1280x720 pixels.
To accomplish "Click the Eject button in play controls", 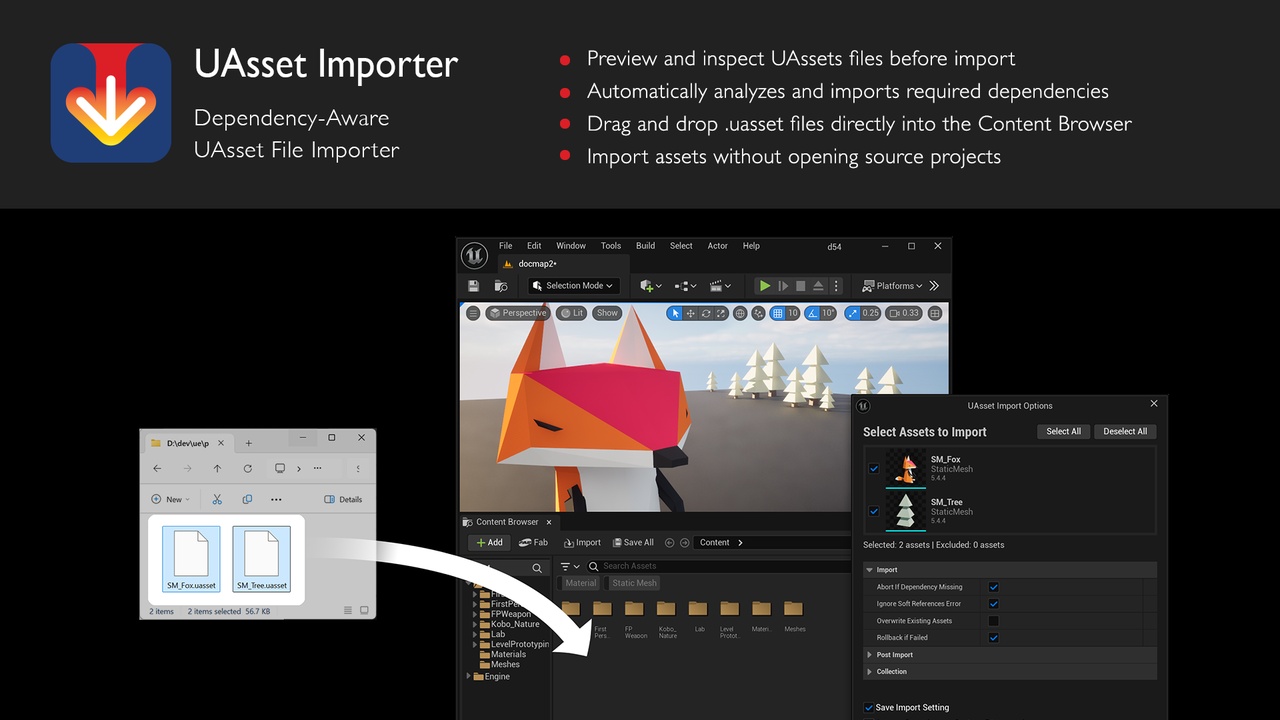I will [x=818, y=286].
